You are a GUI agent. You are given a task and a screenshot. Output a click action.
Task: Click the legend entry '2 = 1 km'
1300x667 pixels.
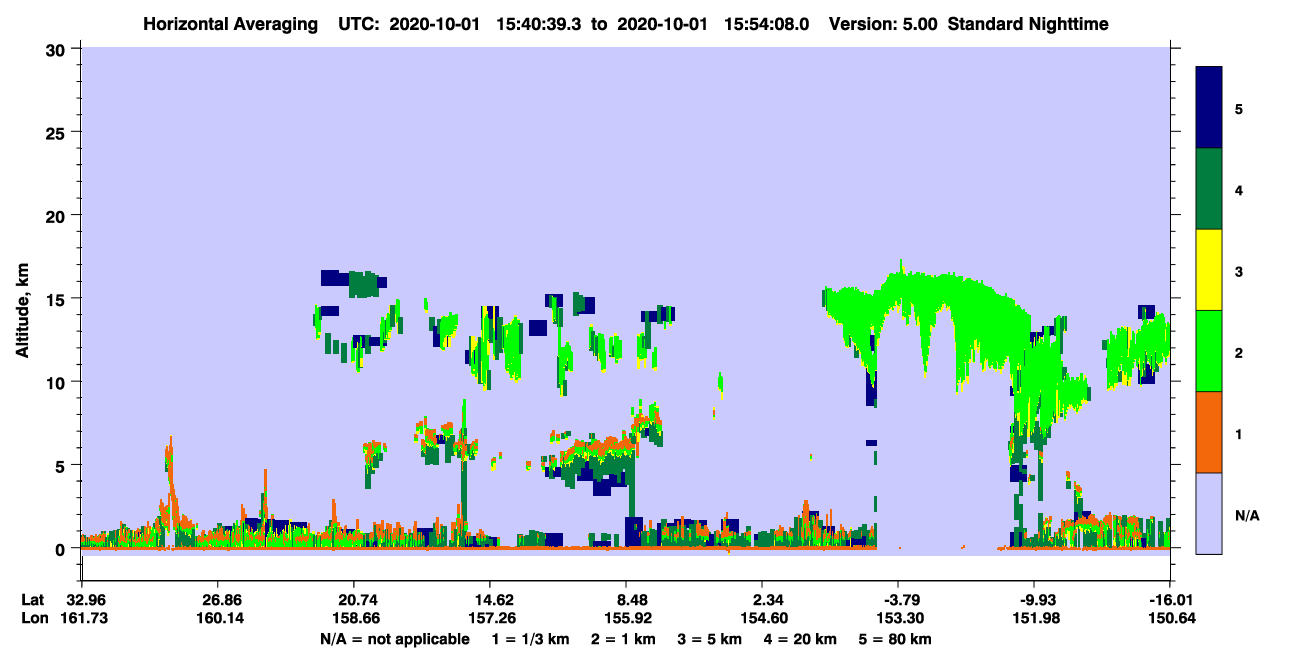pyautogui.click(x=623, y=639)
